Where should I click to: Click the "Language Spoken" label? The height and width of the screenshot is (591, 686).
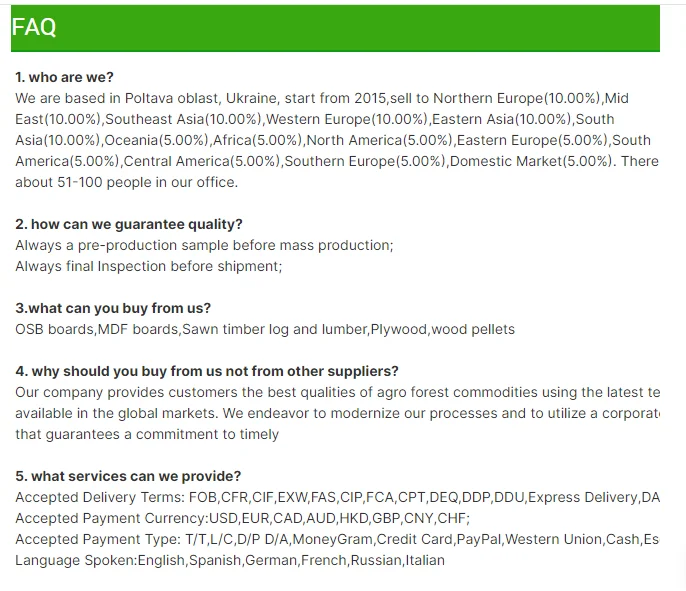pos(74,560)
